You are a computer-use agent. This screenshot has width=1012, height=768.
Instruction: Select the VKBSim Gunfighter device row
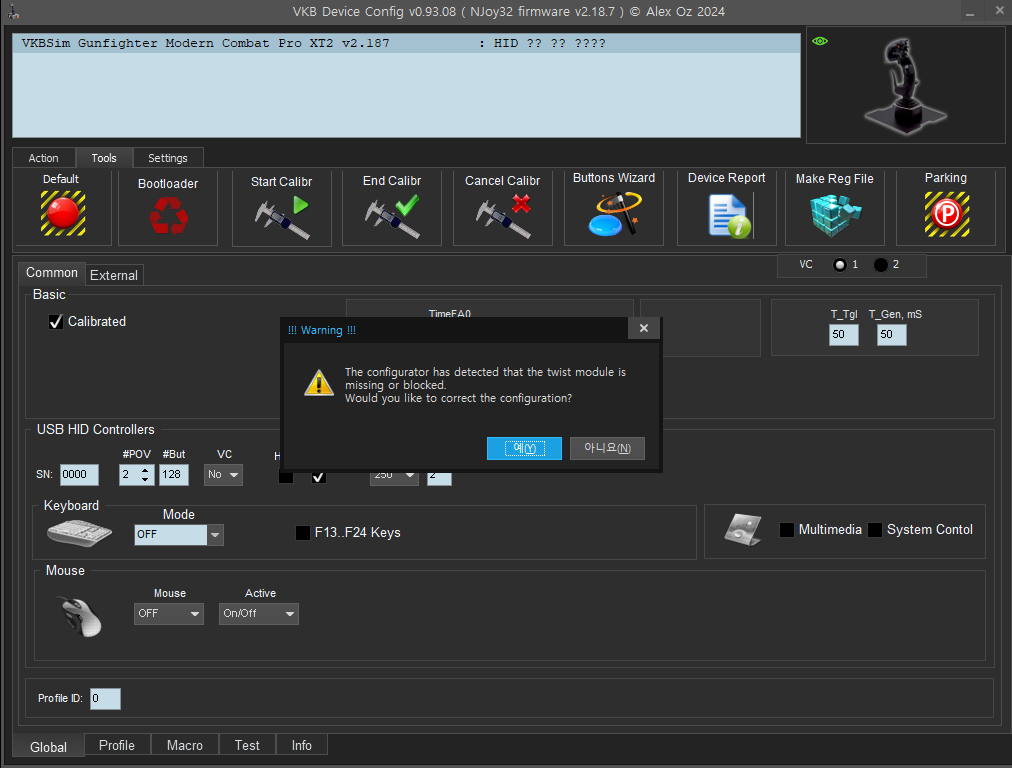(x=407, y=43)
